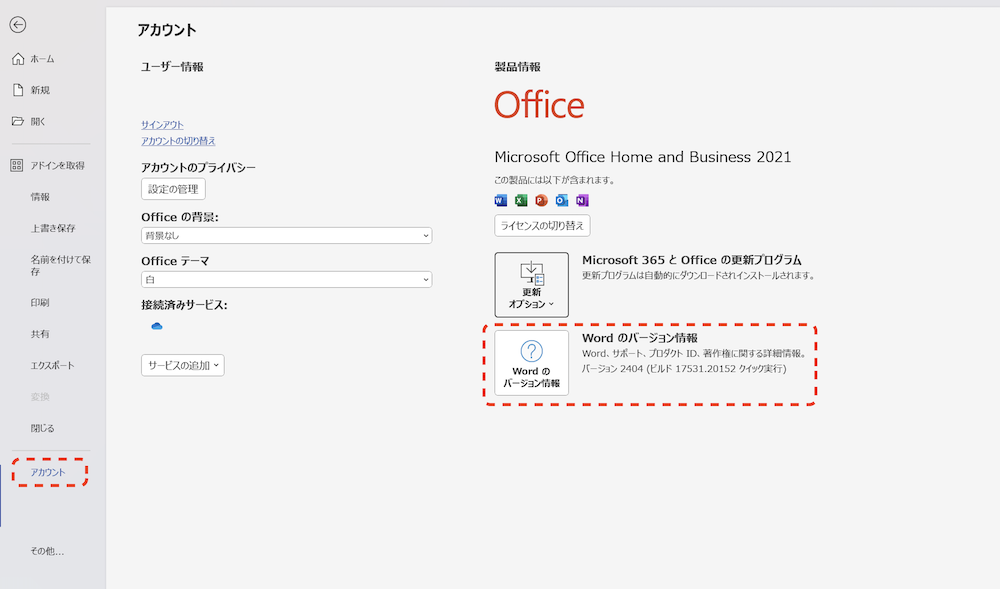Click the automatic update download description text
This screenshot has width=1000, height=589.
click(x=698, y=276)
